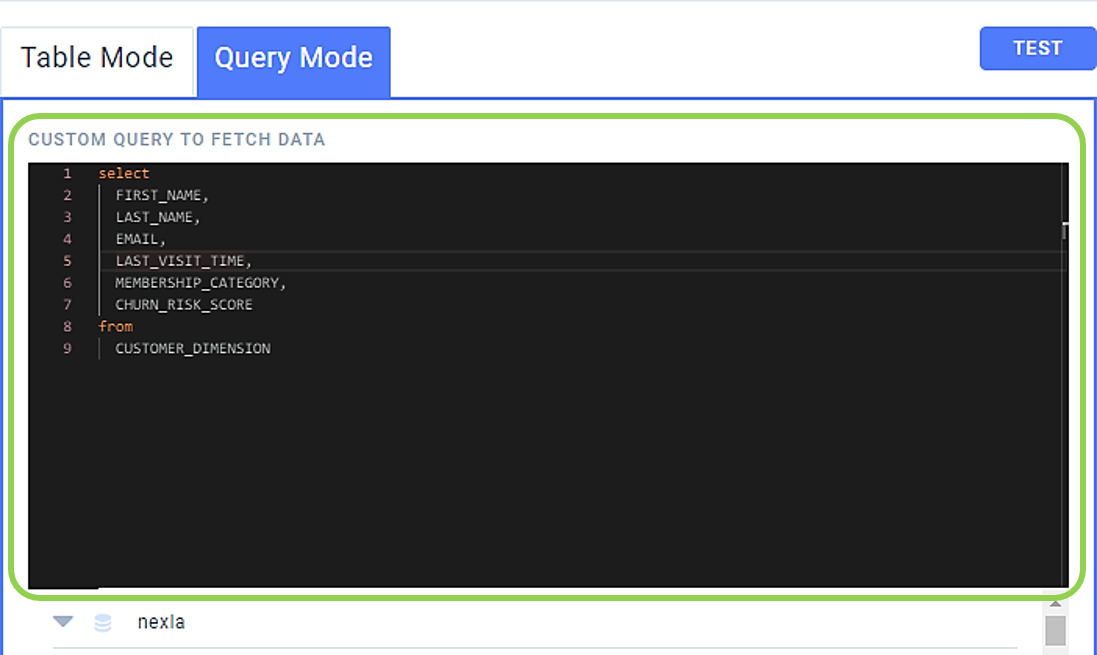1097x655 pixels.
Task: Click LAST_NAME on line 3
Action: click(x=155, y=217)
